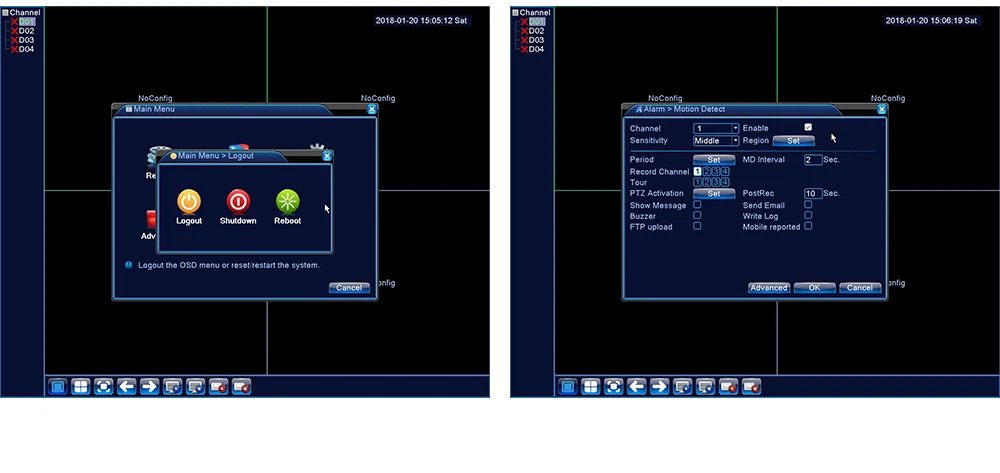
Task: Click the PTZ Activation Set button
Action: pos(714,193)
